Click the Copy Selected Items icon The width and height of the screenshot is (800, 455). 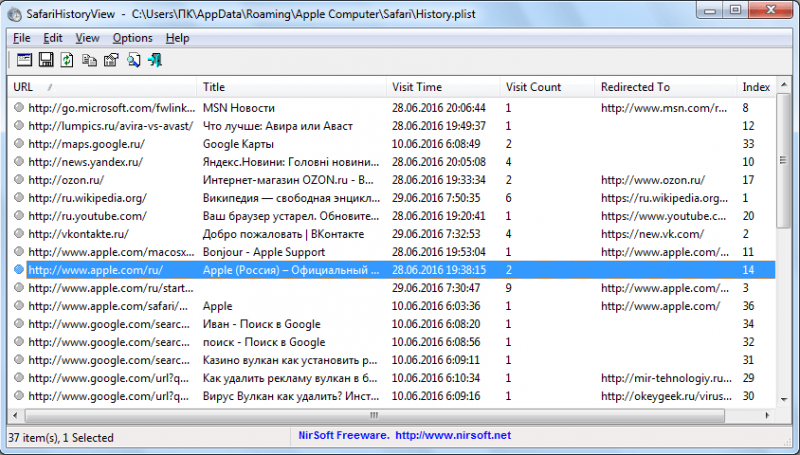[x=89, y=60]
